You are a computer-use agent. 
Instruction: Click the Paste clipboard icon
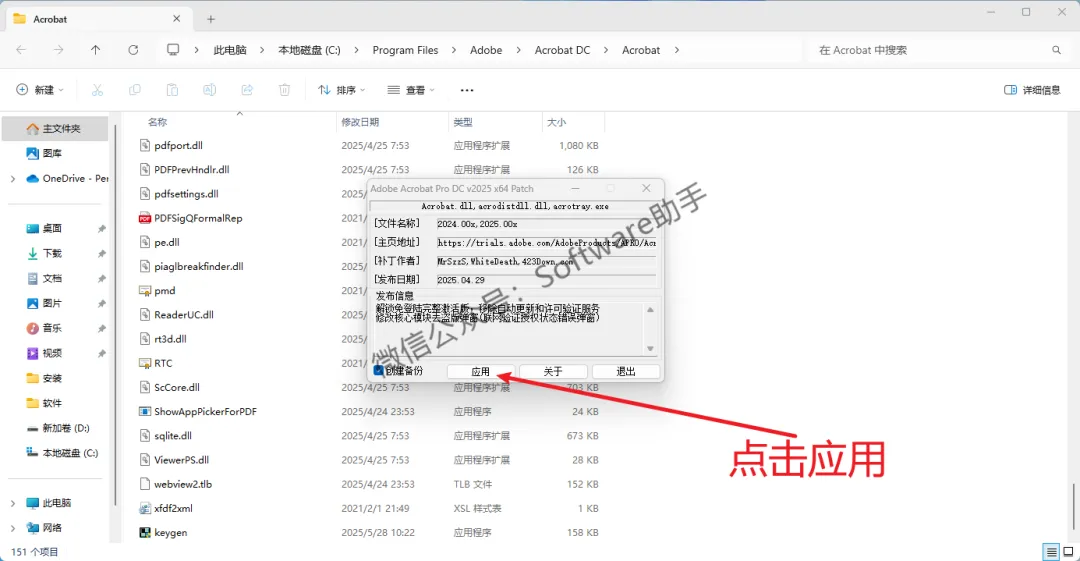pos(172,90)
